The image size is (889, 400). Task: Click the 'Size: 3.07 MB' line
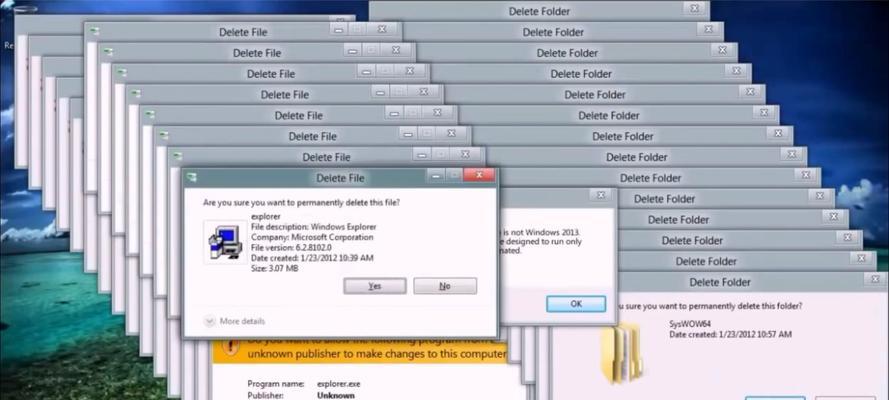[x=274, y=268]
